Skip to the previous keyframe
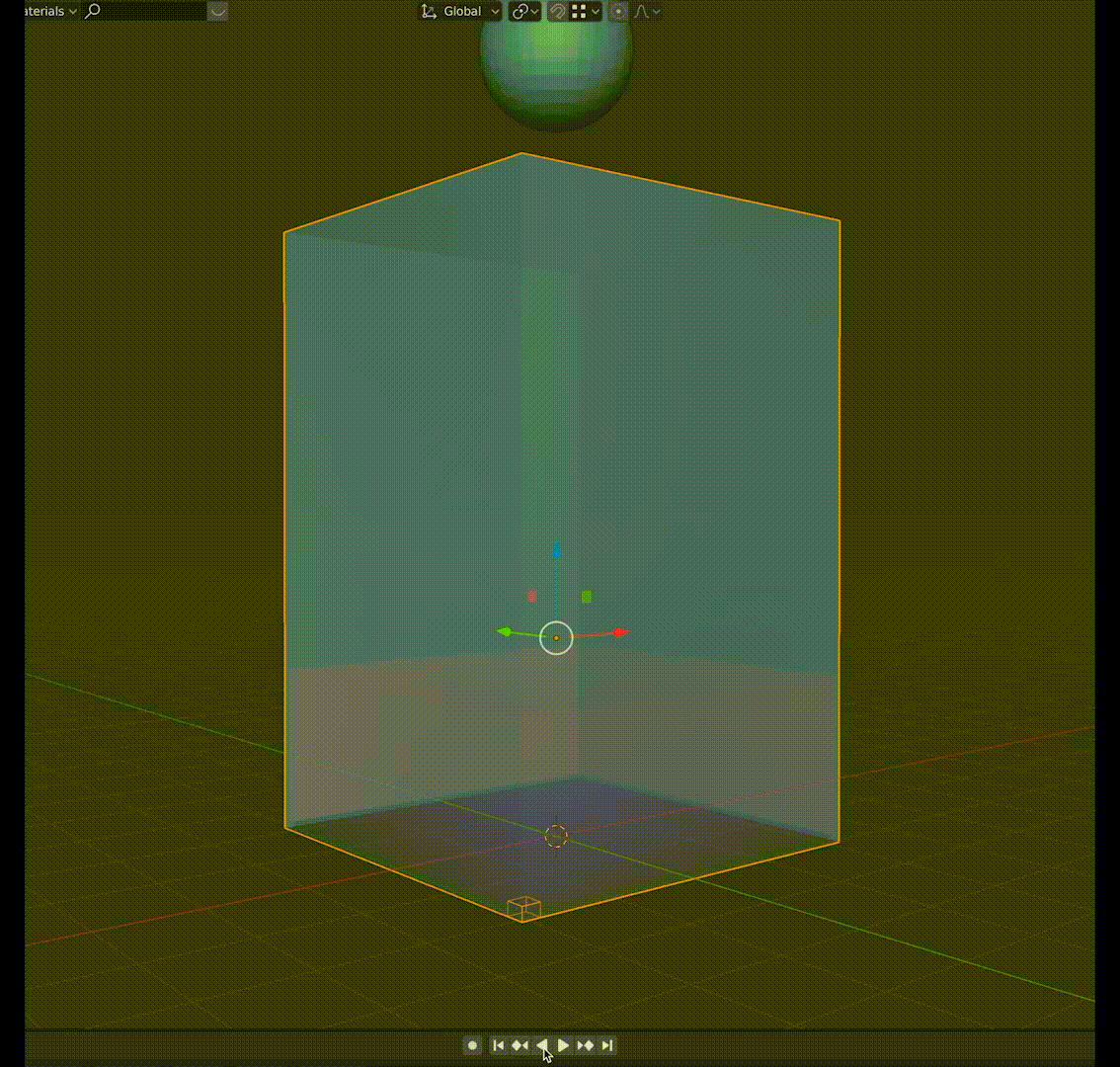 pyautogui.click(x=520, y=1045)
